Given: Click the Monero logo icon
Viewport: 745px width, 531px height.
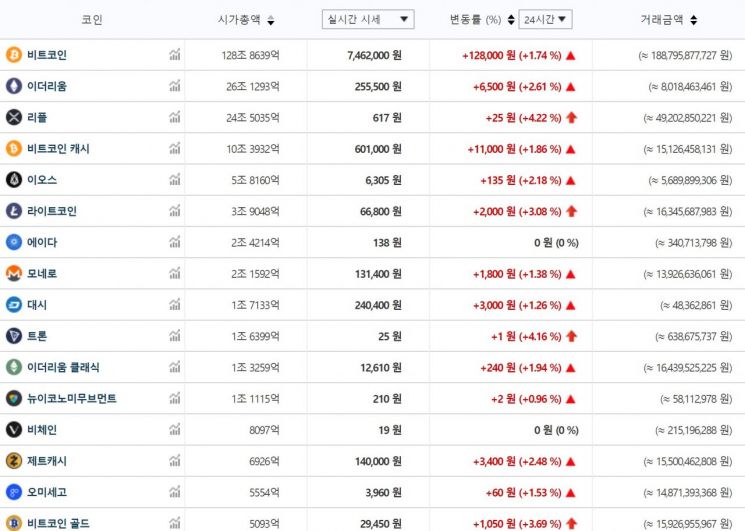Looking at the screenshot, I should (14, 273).
